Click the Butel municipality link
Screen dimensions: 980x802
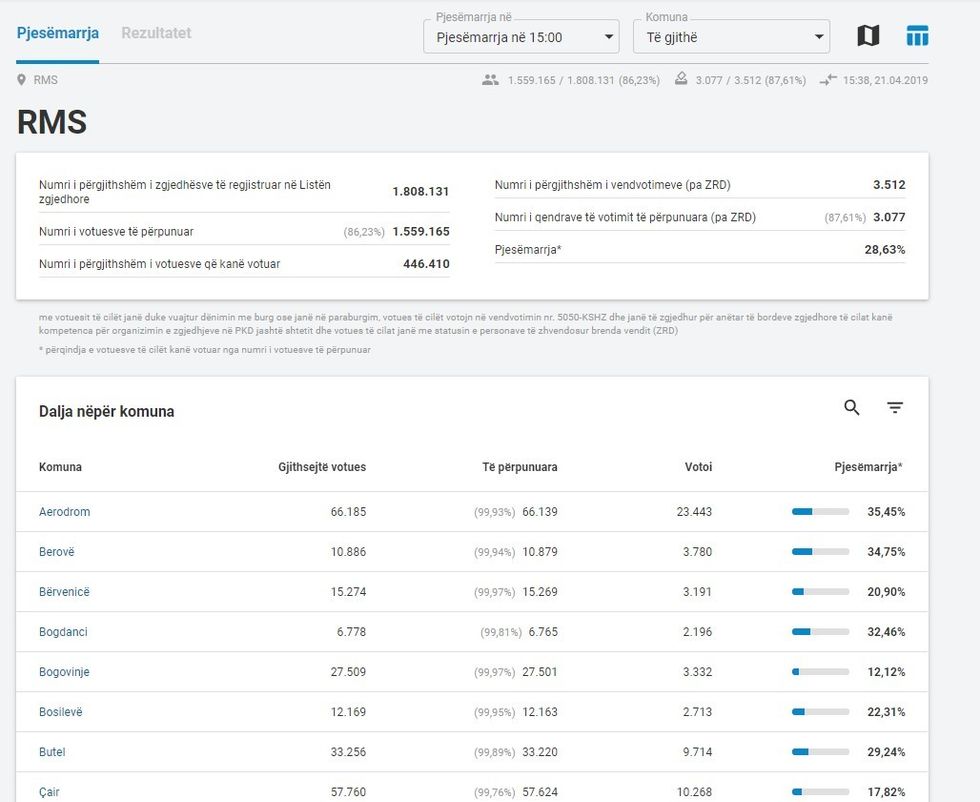pos(52,752)
